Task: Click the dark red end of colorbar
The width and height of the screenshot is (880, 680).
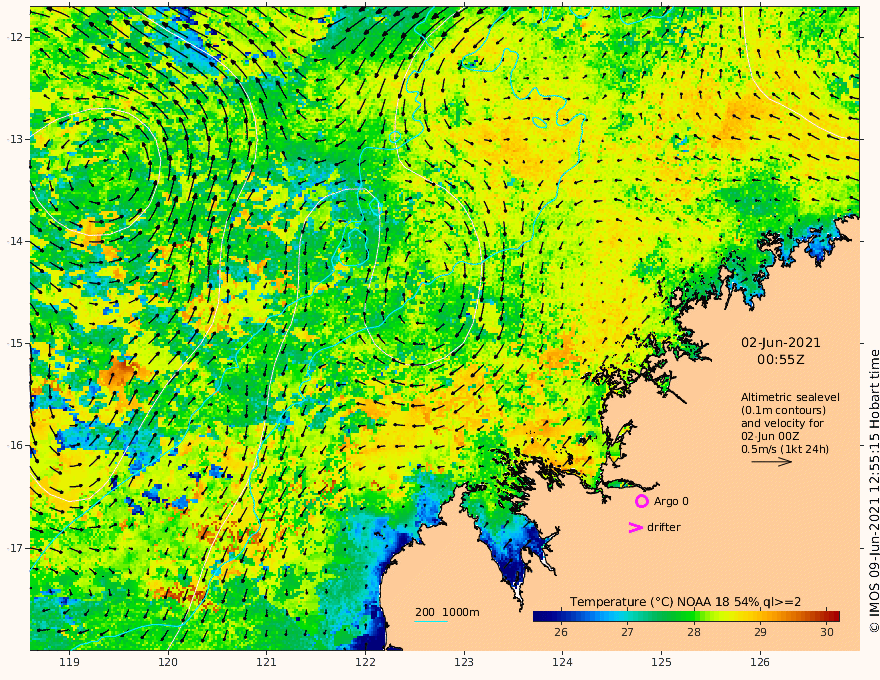Action: click(834, 616)
